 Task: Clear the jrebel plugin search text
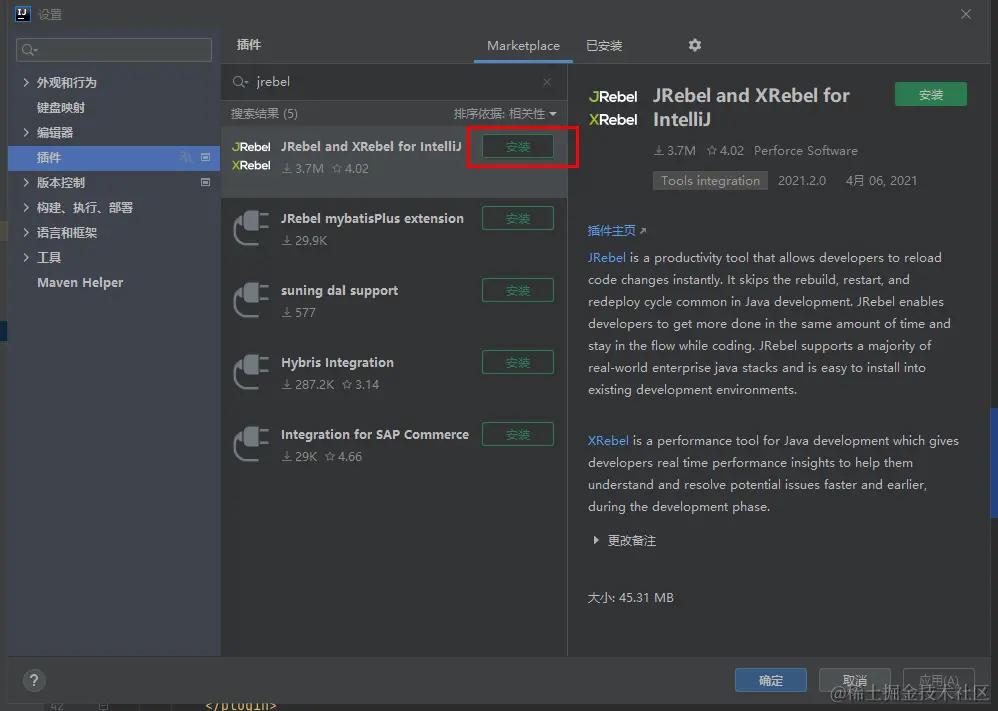click(x=547, y=82)
